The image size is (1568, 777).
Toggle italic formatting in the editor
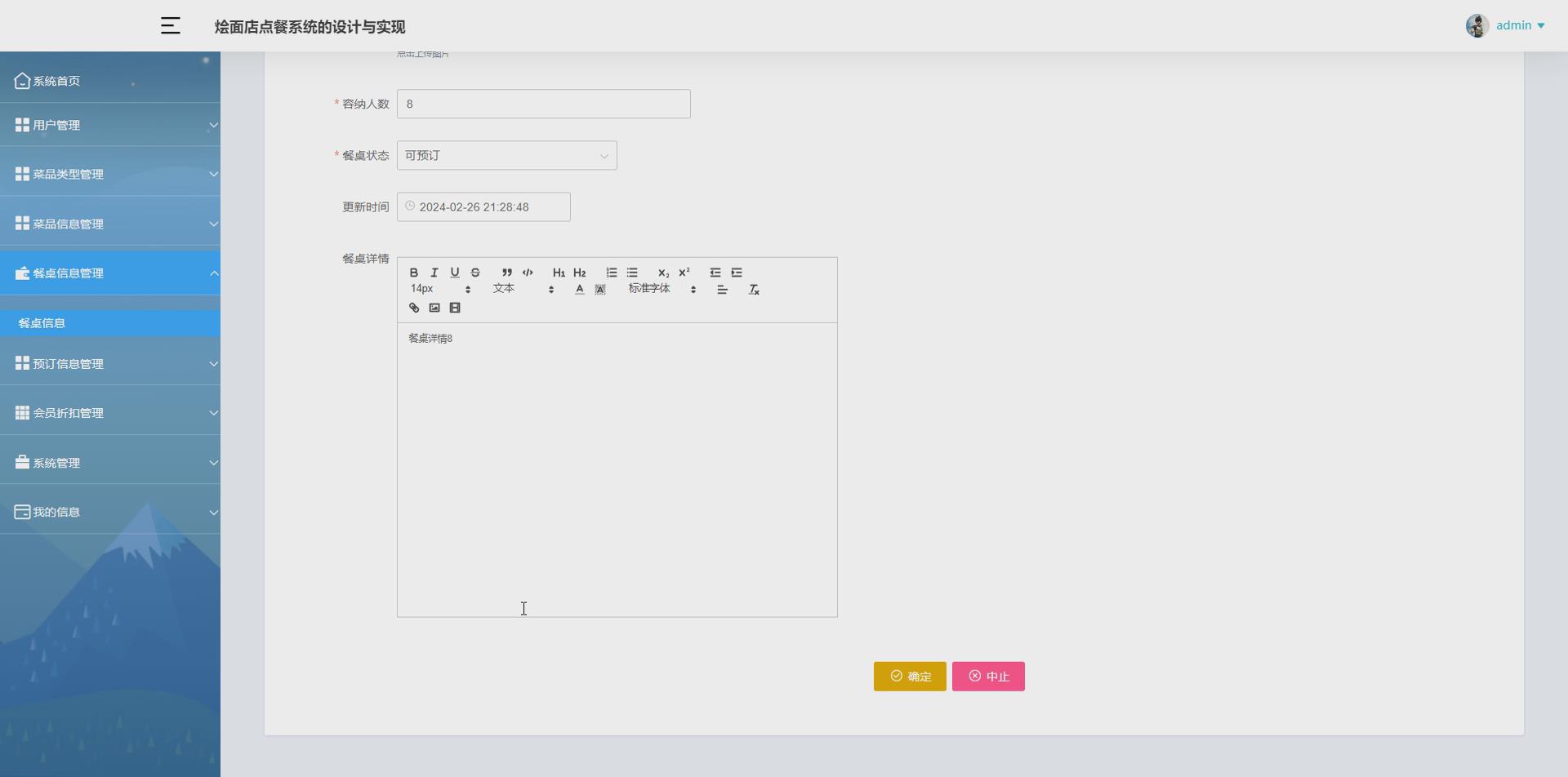[434, 273]
